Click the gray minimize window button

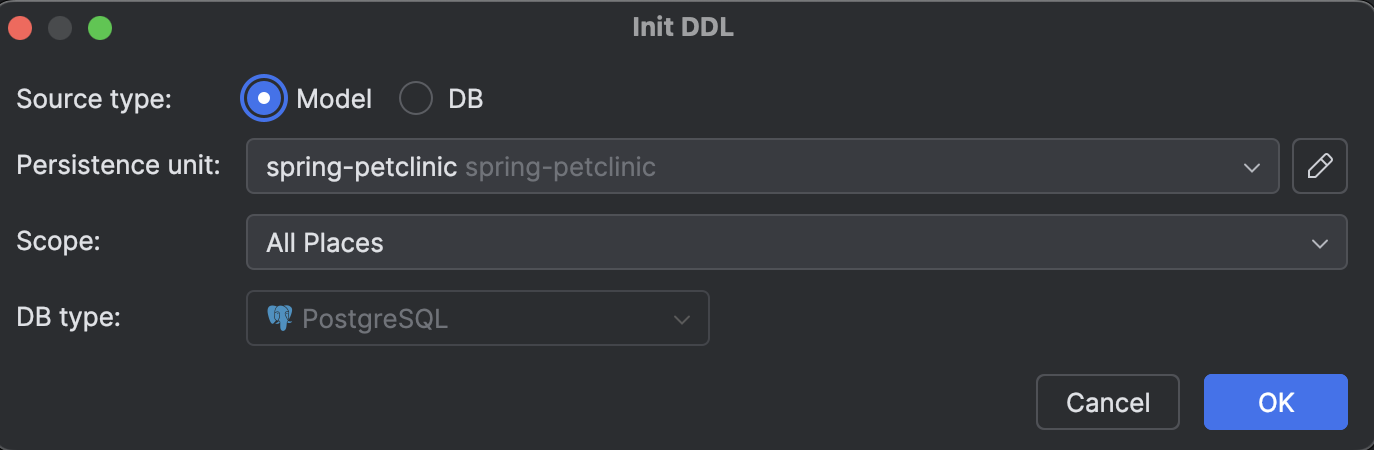click(60, 28)
